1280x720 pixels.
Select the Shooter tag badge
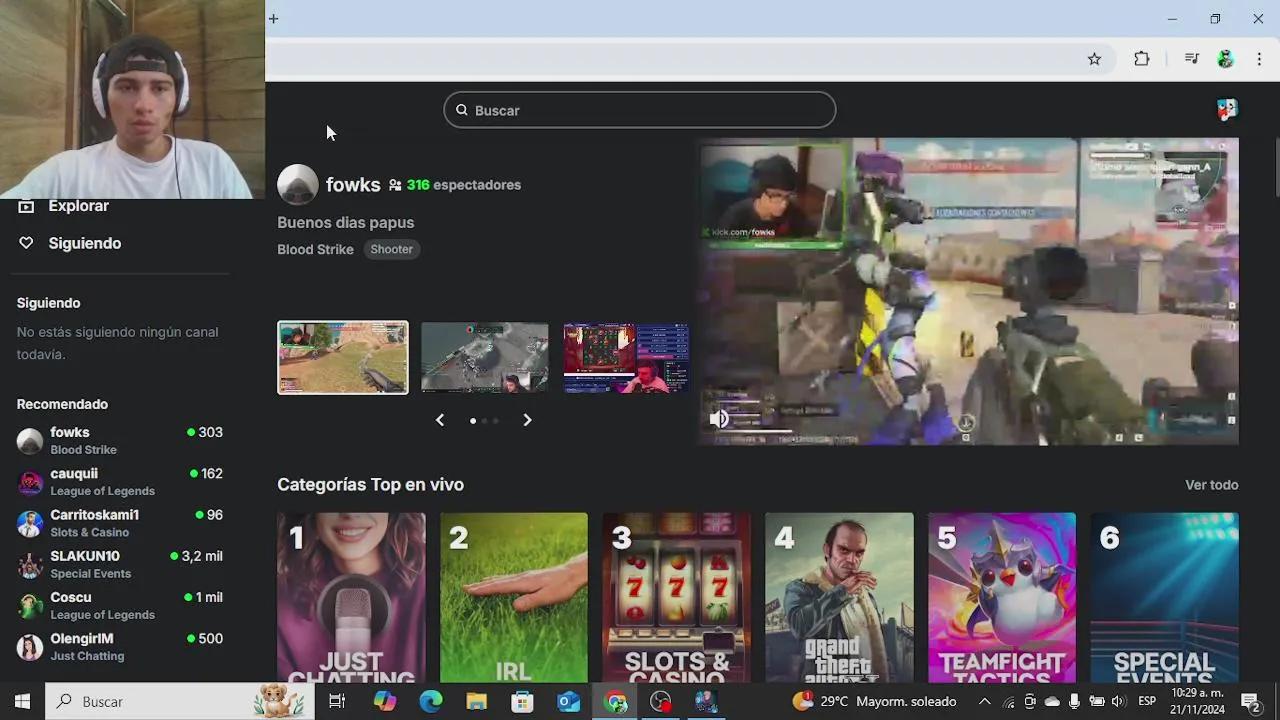coord(391,249)
